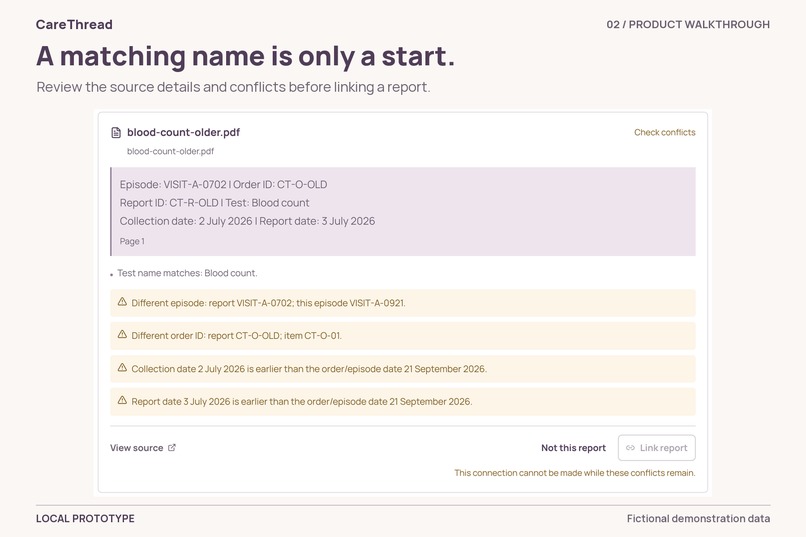The height and width of the screenshot is (537, 806).
Task: Click the Collection date 2 July 2026 line
Action: click(x=247, y=221)
